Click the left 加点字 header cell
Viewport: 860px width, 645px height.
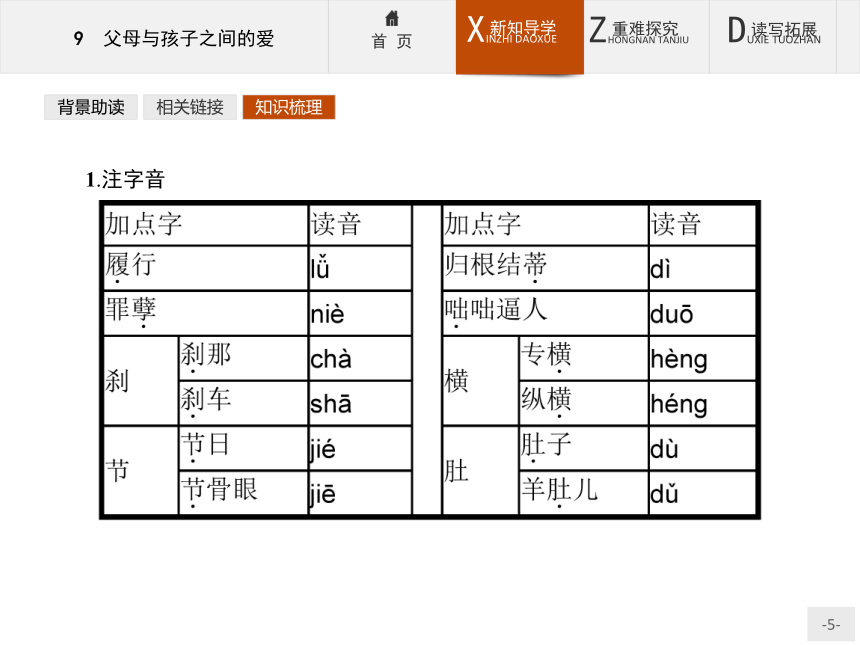coord(206,225)
